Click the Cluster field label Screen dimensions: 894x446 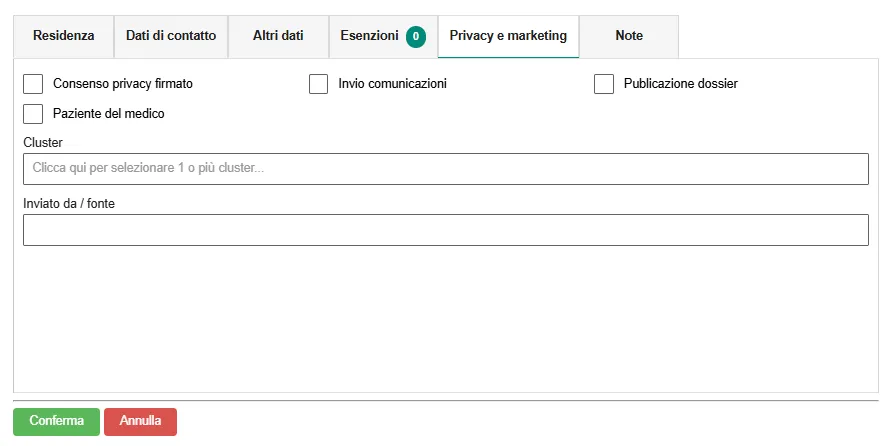43,143
